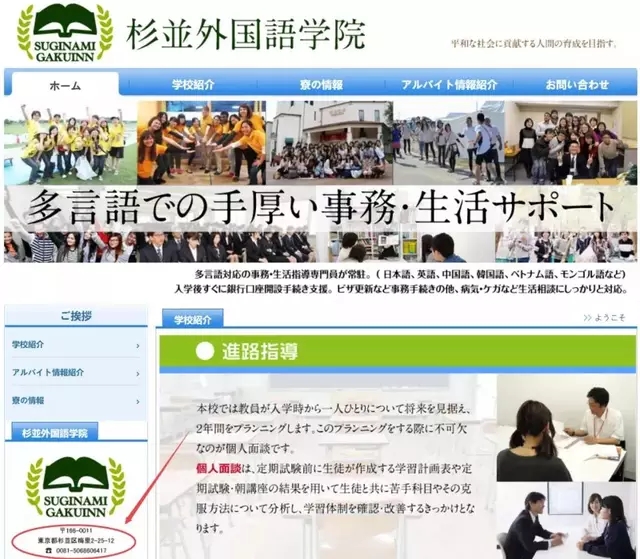Click the sidebar Suginami Gakuinn logo
Image resolution: width=640 pixels, height=559 pixels.
(76, 487)
